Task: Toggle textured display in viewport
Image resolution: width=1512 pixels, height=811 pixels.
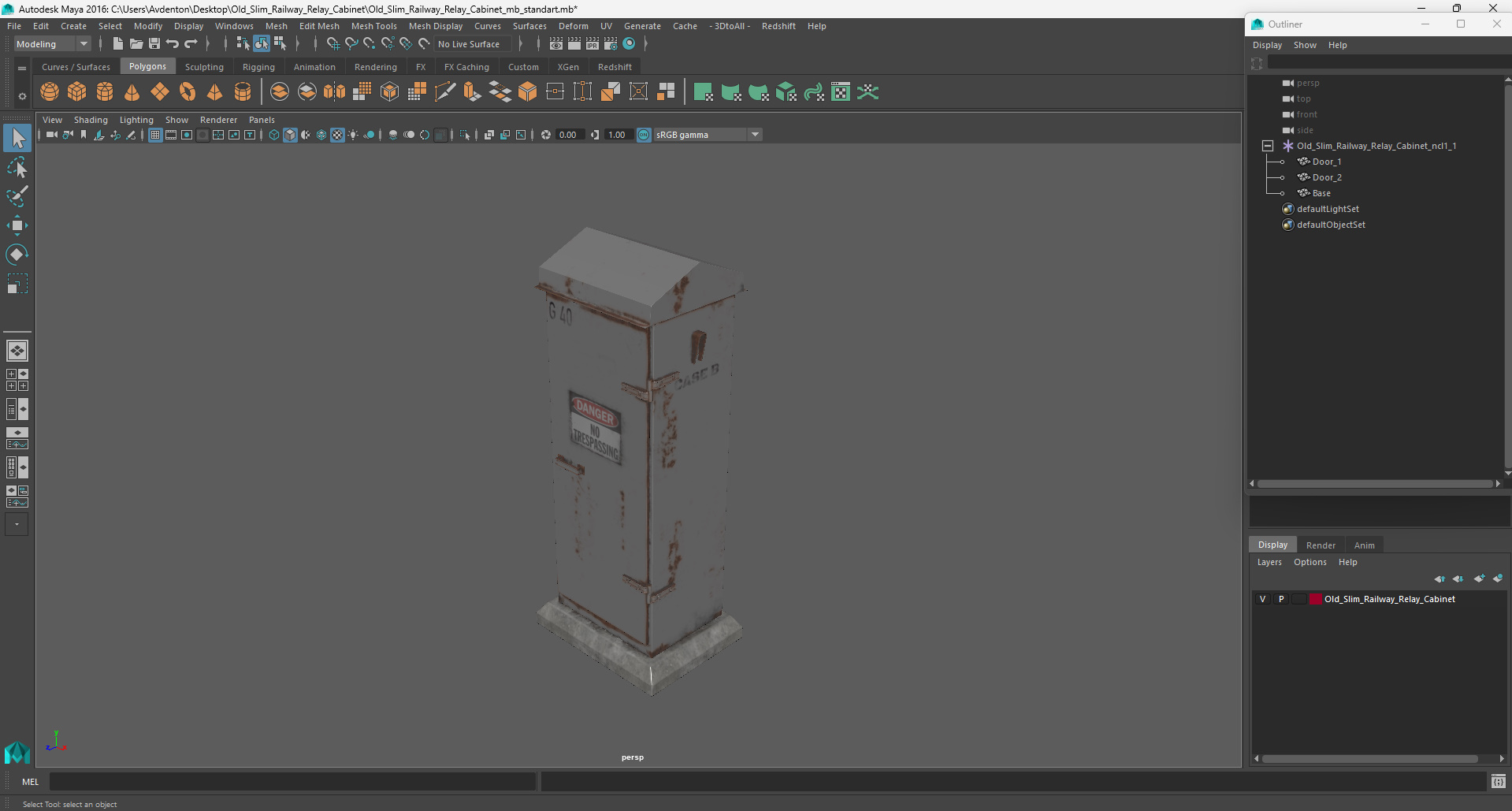Action: point(337,135)
